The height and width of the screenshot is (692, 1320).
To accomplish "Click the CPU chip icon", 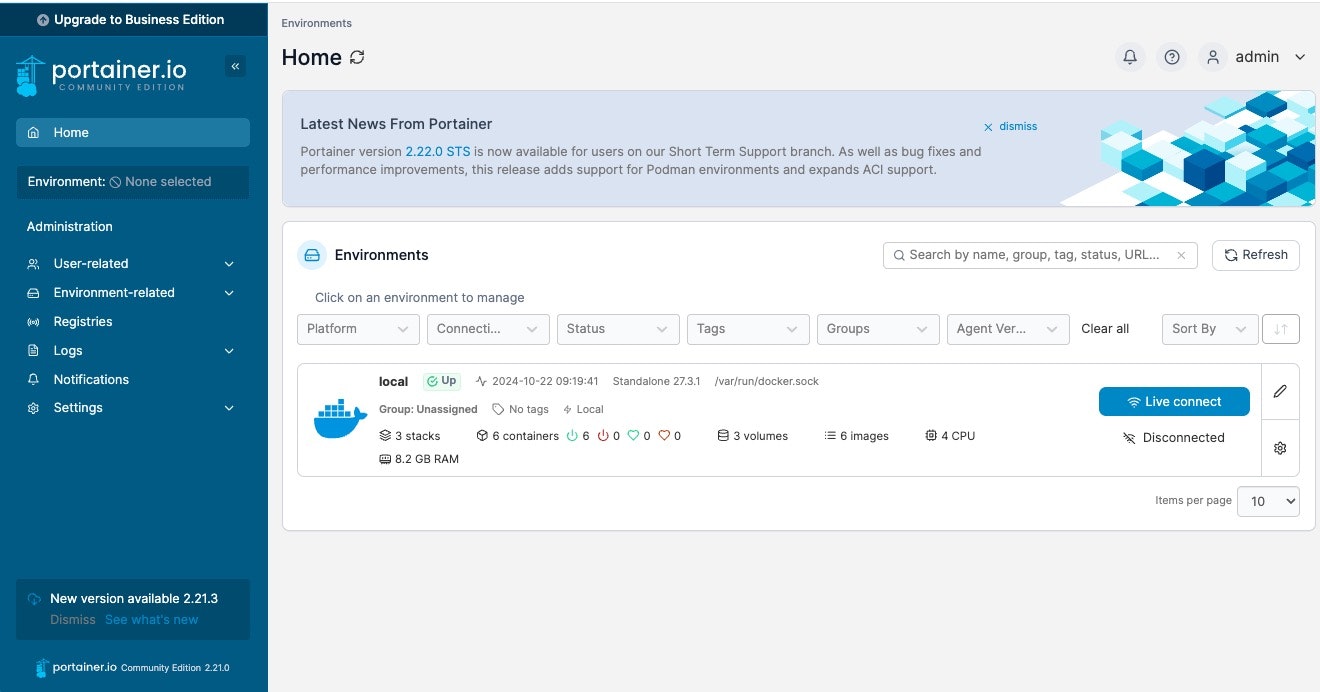I will [931, 436].
